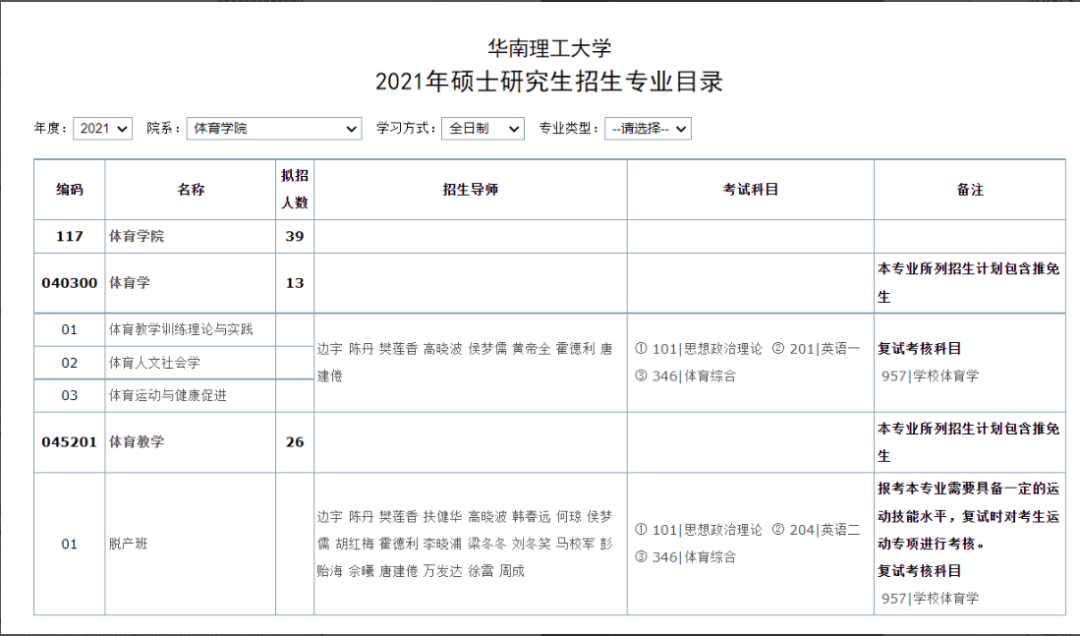Screen dimensions: 1080x636
Task: Select enrollment number 26
Action: pyautogui.click(x=295, y=442)
